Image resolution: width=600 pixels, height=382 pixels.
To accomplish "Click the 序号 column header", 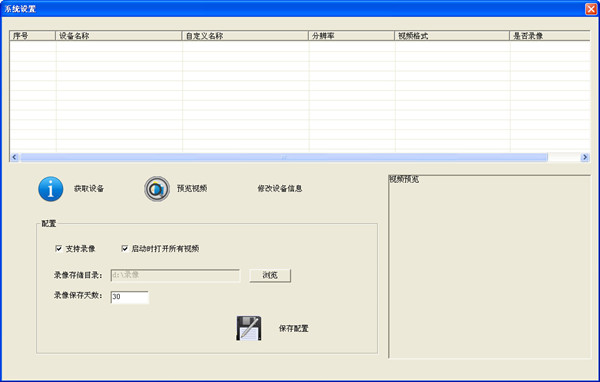I will (x=33, y=36).
